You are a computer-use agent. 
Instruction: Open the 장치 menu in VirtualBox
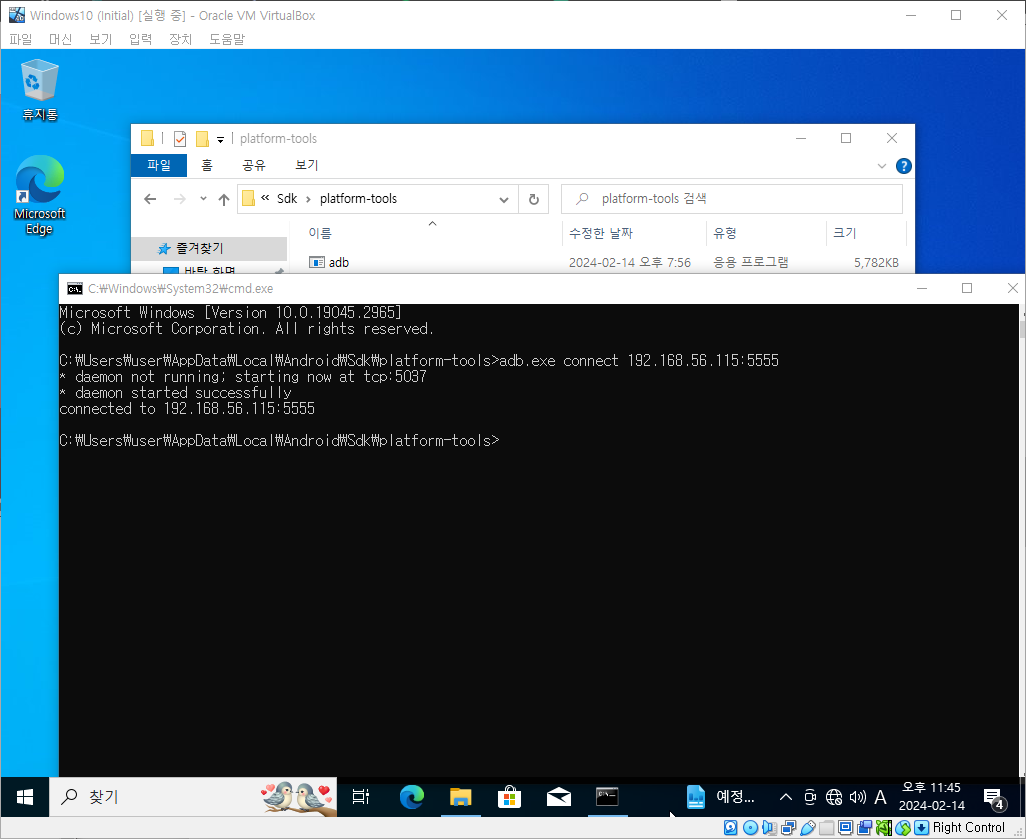[x=180, y=39]
